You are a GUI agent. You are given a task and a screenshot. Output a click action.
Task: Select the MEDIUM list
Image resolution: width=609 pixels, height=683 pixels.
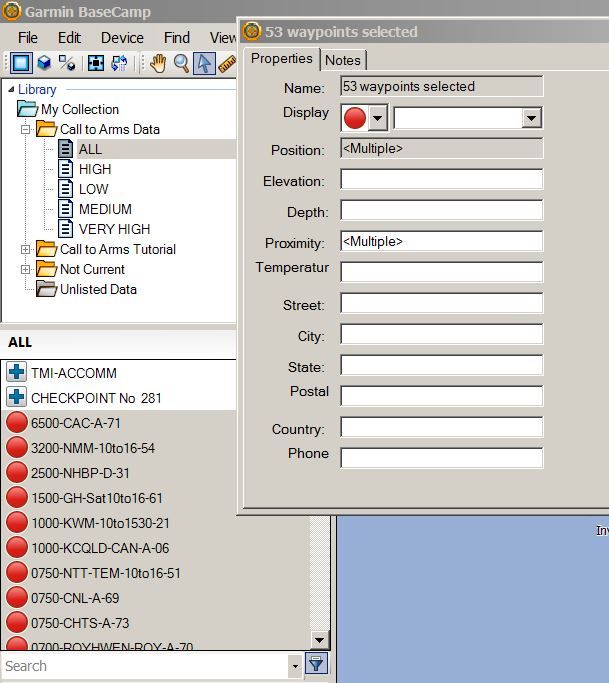[105, 209]
